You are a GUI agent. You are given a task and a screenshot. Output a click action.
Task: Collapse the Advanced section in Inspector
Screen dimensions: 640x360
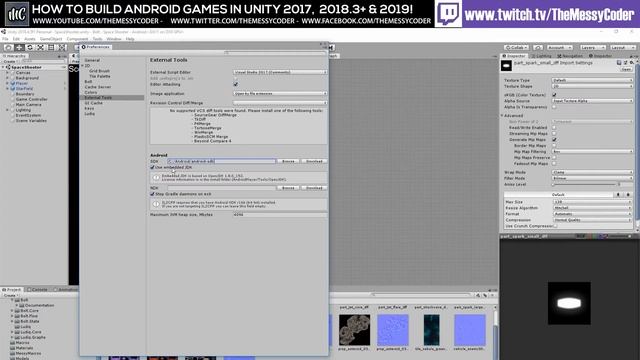[x=502, y=116]
